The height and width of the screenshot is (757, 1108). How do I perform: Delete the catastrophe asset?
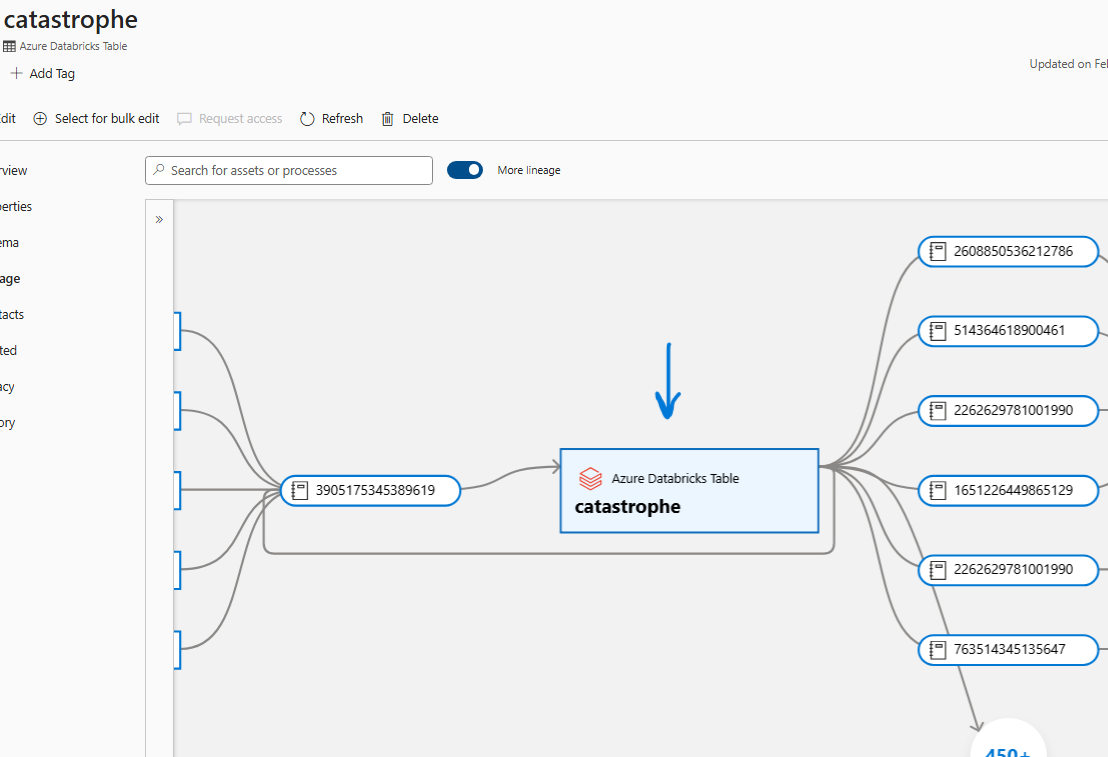point(410,119)
